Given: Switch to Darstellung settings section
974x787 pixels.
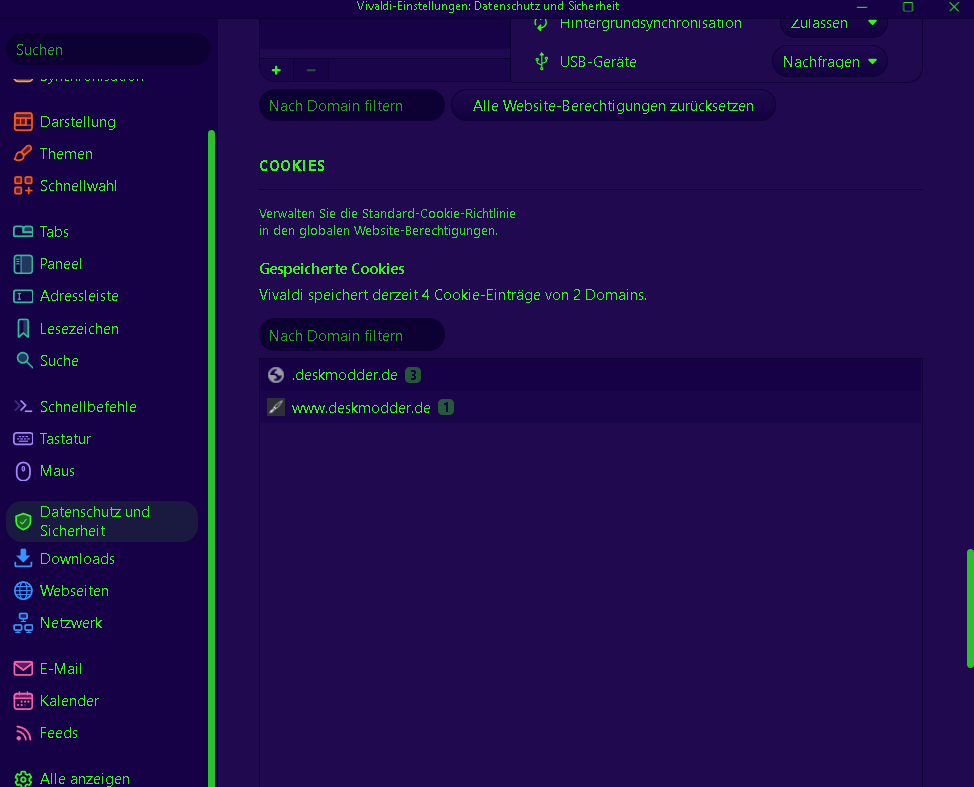Looking at the screenshot, I should click(x=78, y=122).
